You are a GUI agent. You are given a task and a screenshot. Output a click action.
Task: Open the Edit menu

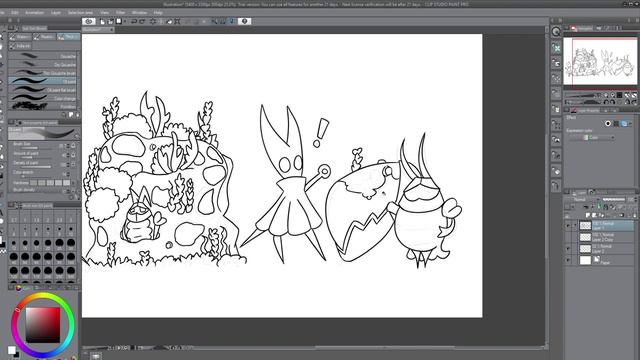coord(15,13)
